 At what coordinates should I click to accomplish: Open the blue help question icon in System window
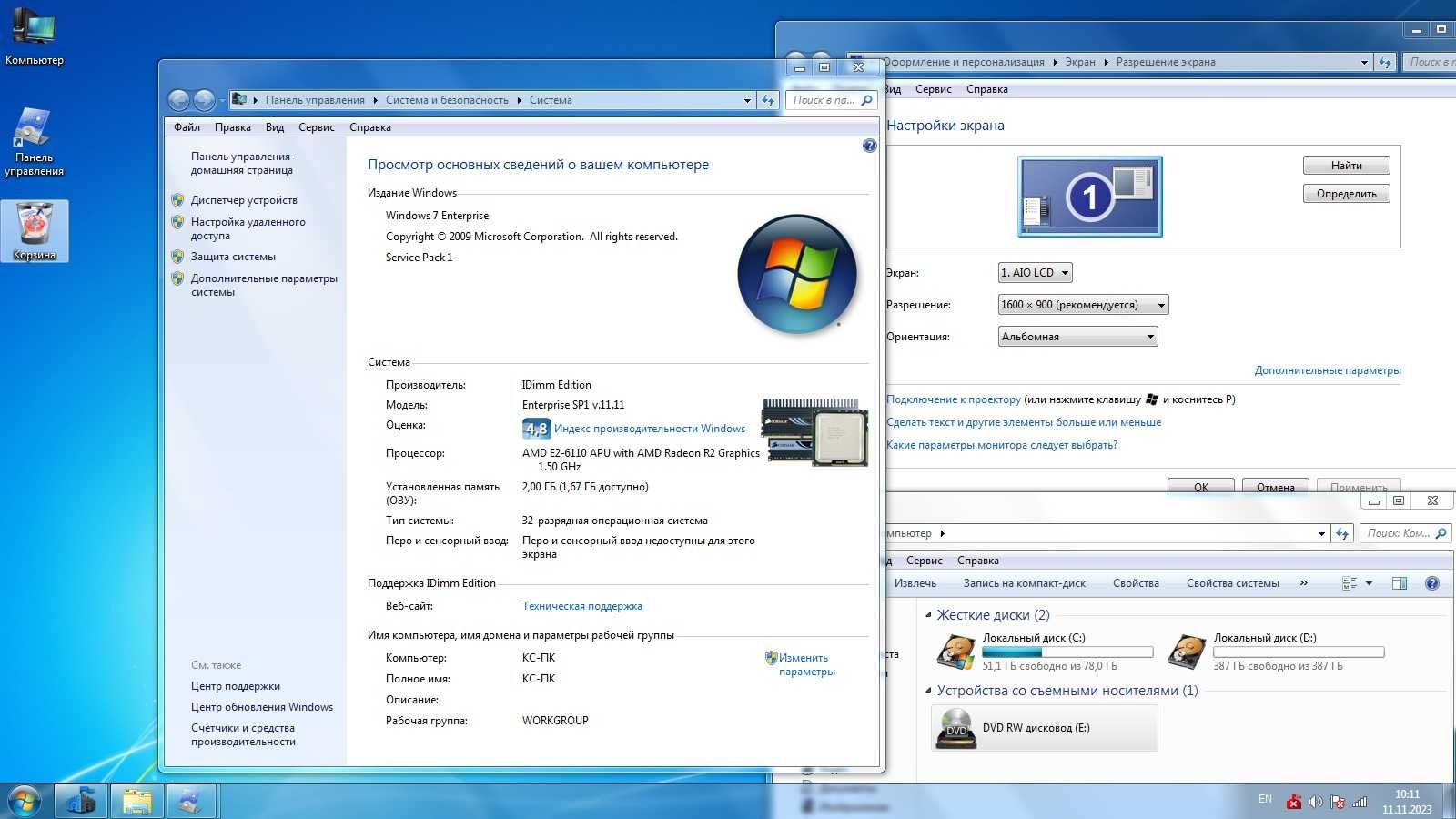[x=869, y=146]
